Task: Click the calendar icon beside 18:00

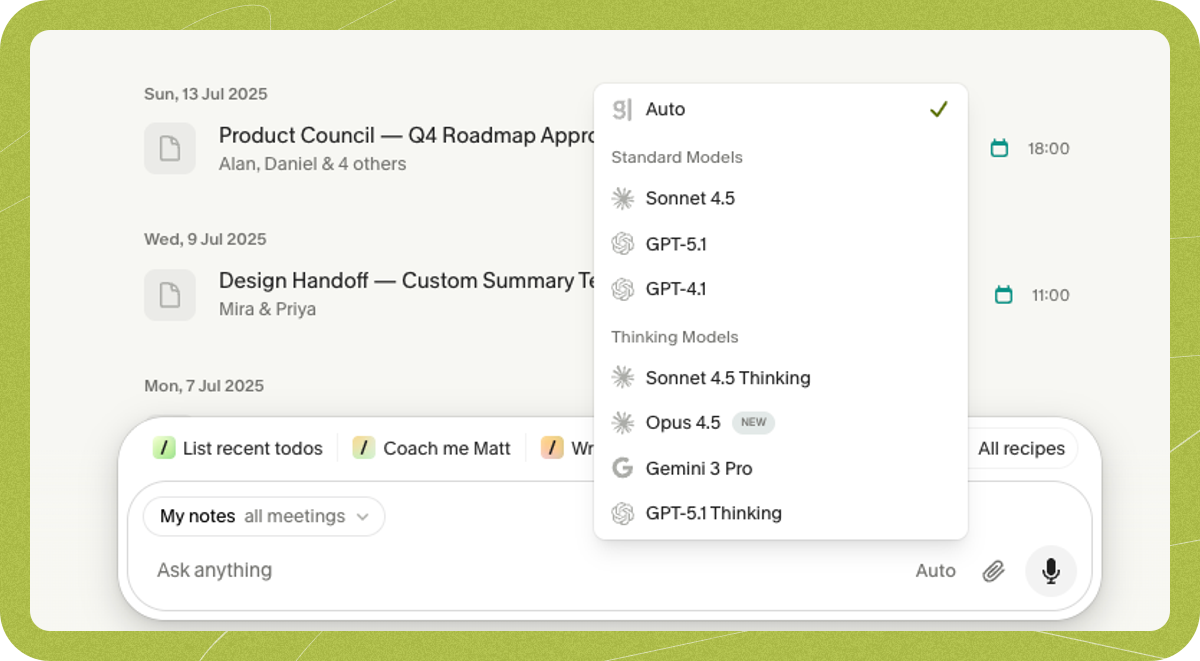Action: [999, 148]
